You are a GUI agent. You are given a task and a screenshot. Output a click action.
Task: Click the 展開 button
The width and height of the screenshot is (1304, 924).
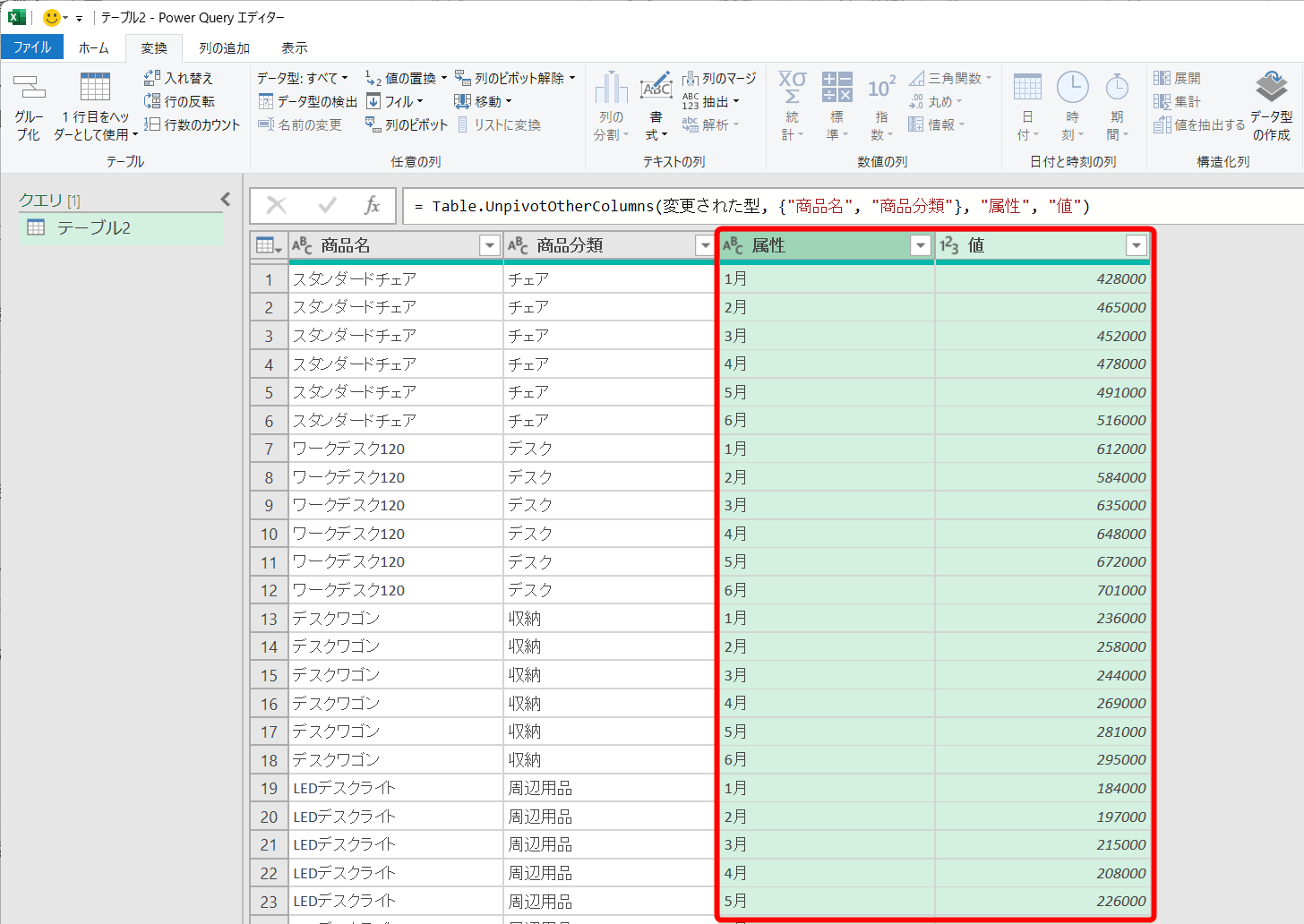click(x=1177, y=78)
